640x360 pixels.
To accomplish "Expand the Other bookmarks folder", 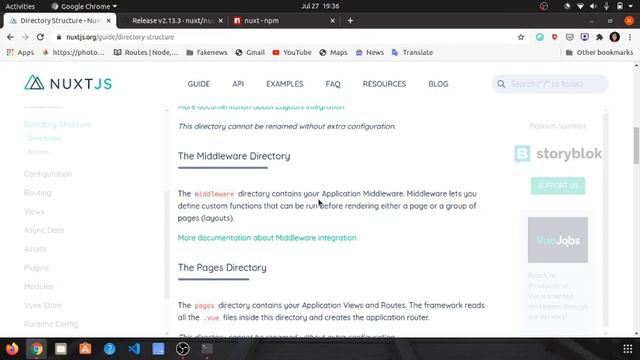I will pos(599,52).
